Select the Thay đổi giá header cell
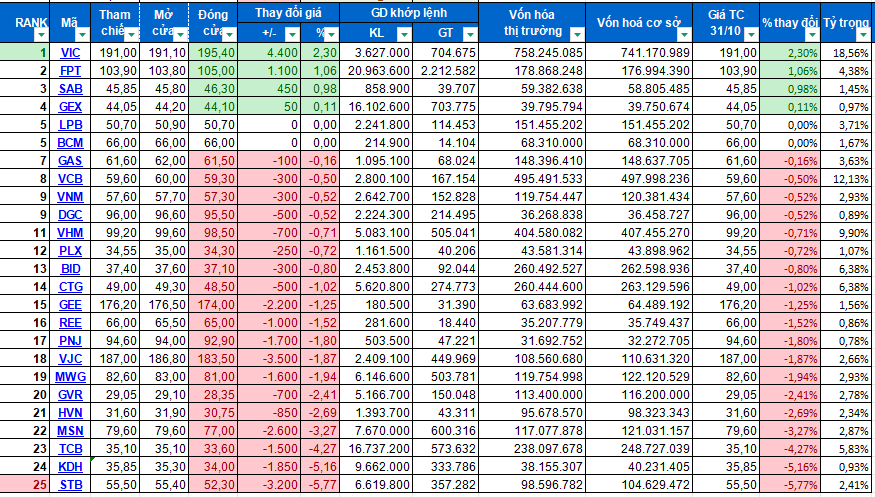Image resolution: width=875 pixels, height=497 pixels. 288,12
